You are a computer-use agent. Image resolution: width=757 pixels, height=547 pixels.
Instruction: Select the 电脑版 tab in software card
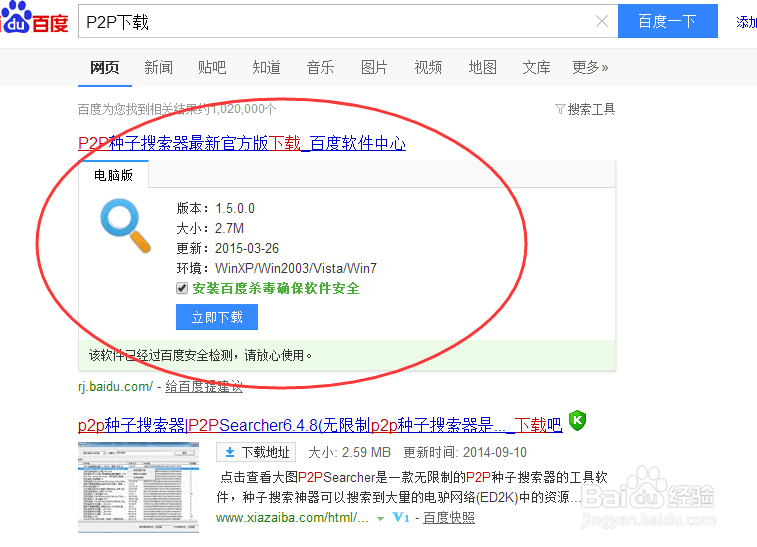pos(113,175)
